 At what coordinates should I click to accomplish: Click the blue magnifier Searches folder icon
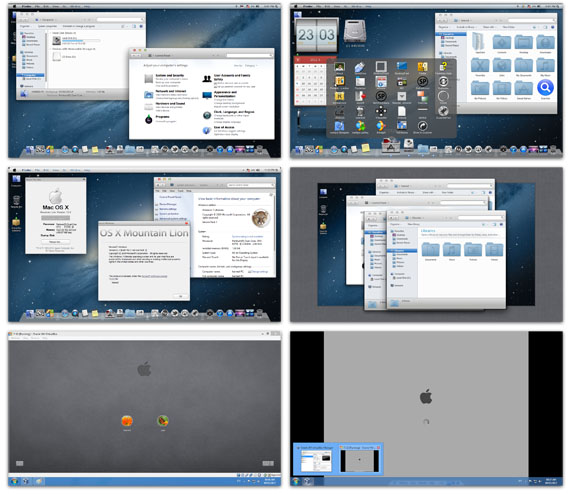(x=545, y=88)
